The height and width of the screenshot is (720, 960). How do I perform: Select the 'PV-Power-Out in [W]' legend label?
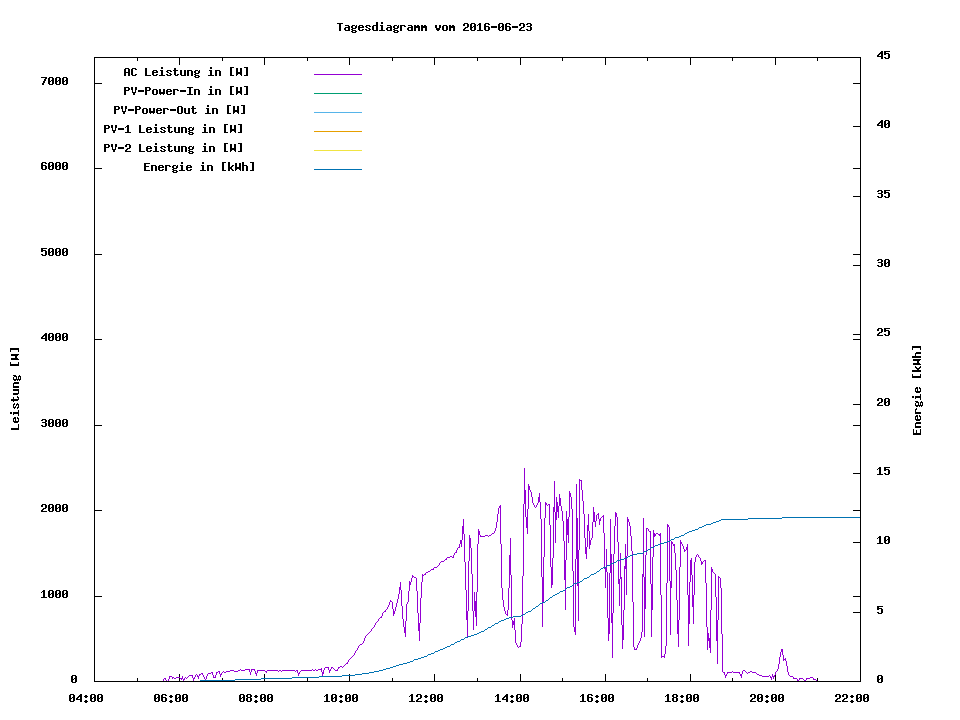181,110
